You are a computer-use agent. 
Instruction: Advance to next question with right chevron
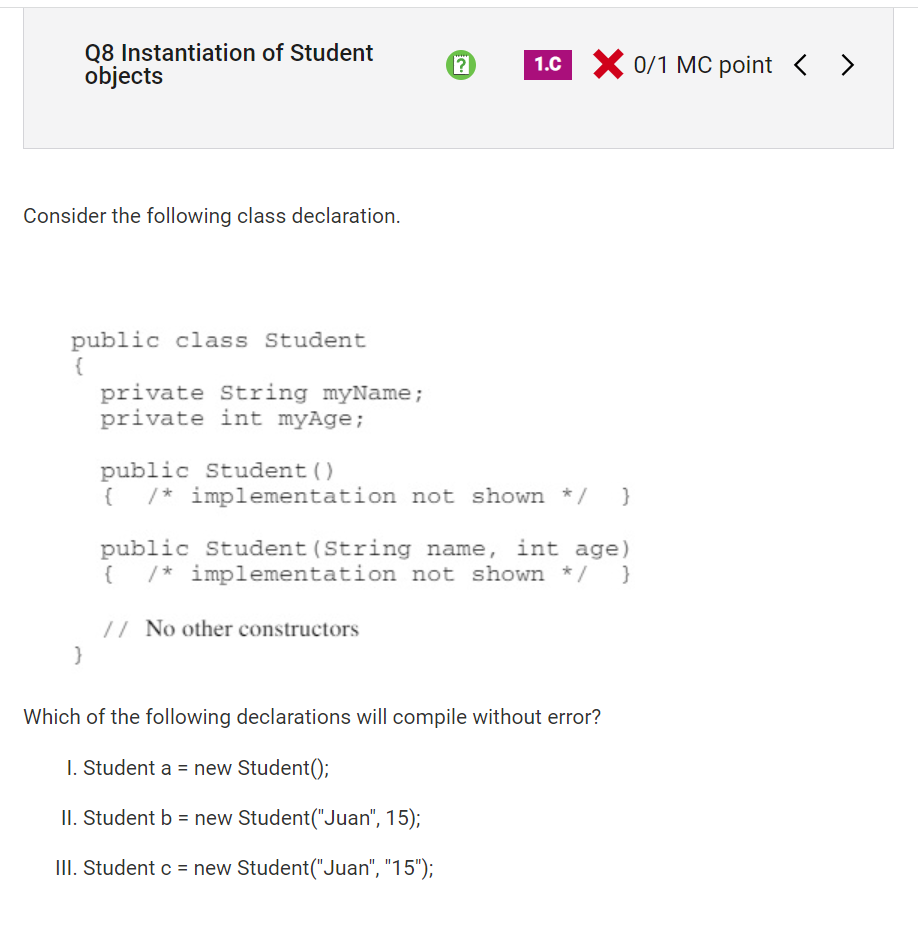(847, 65)
